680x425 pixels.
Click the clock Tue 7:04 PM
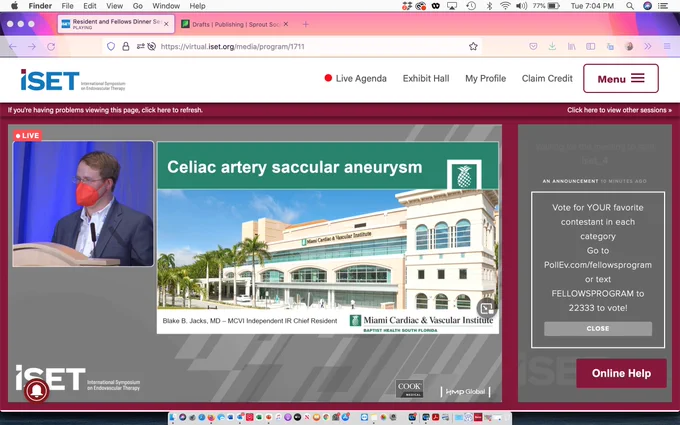click(x=592, y=6)
